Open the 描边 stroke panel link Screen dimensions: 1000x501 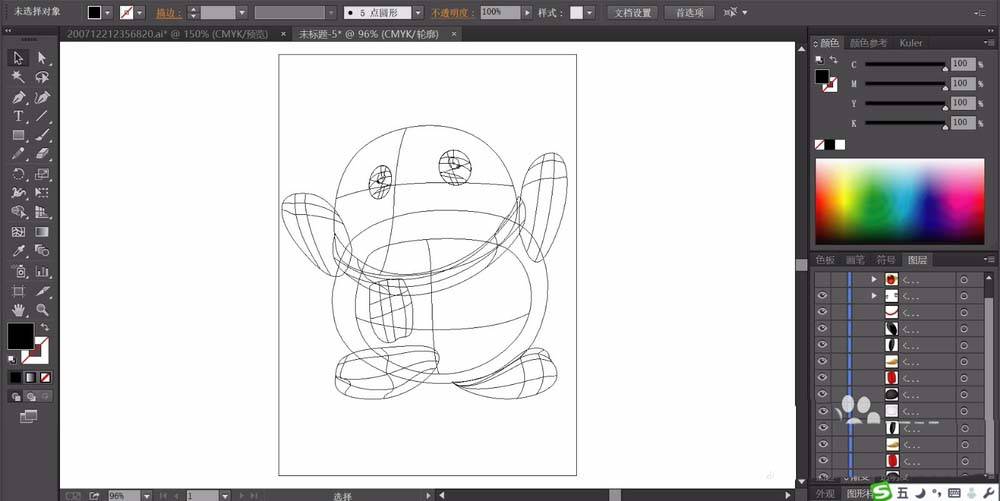pyautogui.click(x=168, y=13)
